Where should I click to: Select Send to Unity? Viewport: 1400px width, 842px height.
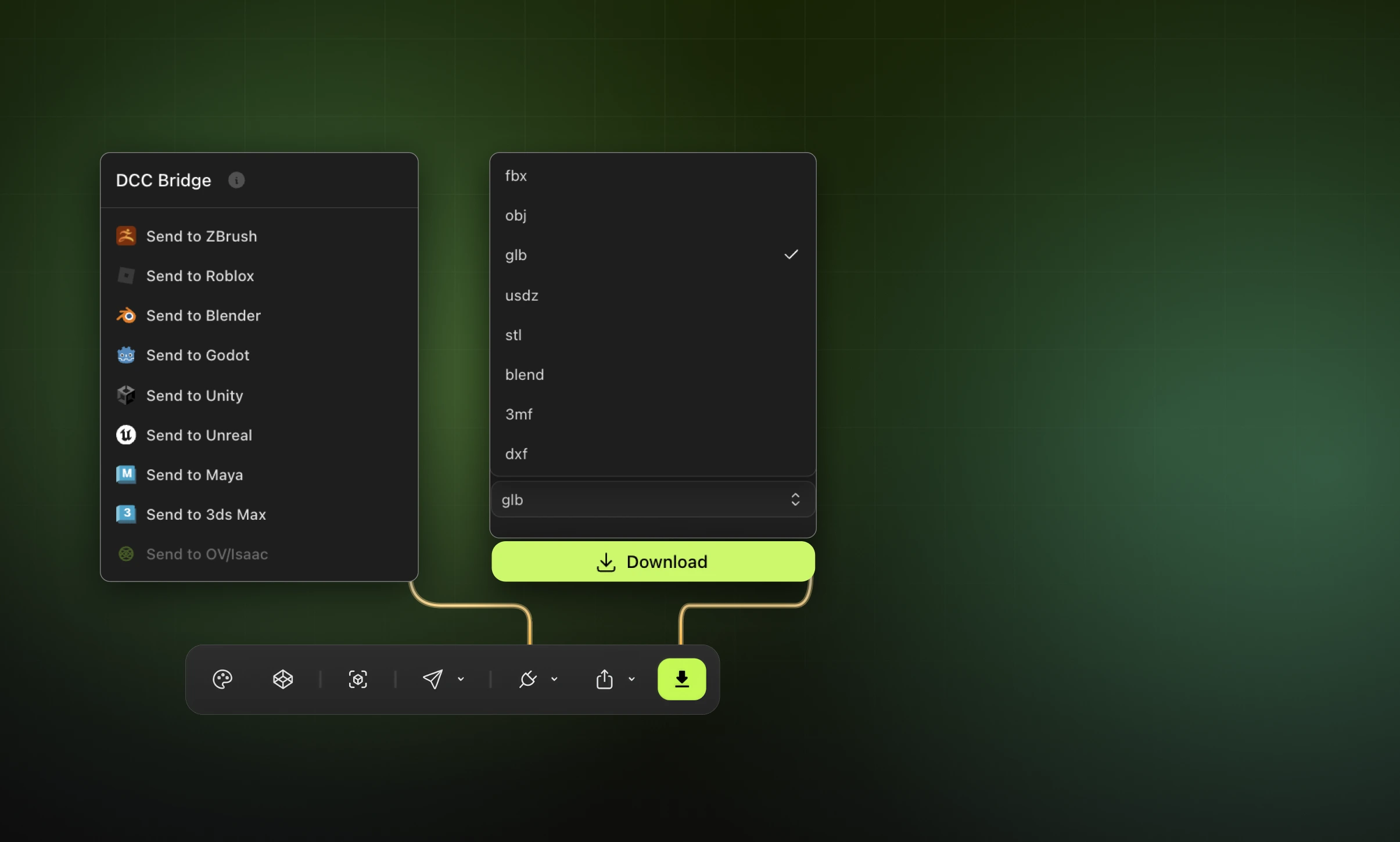pyautogui.click(x=259, y=395)
